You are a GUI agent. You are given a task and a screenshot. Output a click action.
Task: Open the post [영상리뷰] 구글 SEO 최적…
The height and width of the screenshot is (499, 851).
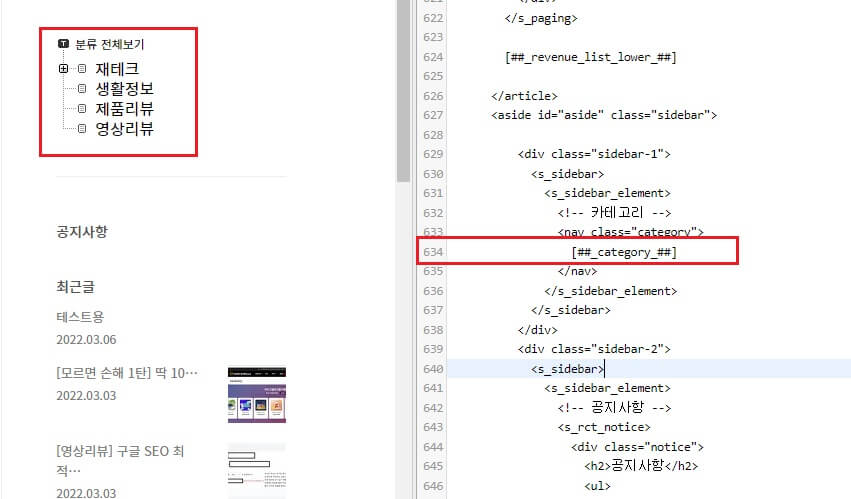pos(120,460)
